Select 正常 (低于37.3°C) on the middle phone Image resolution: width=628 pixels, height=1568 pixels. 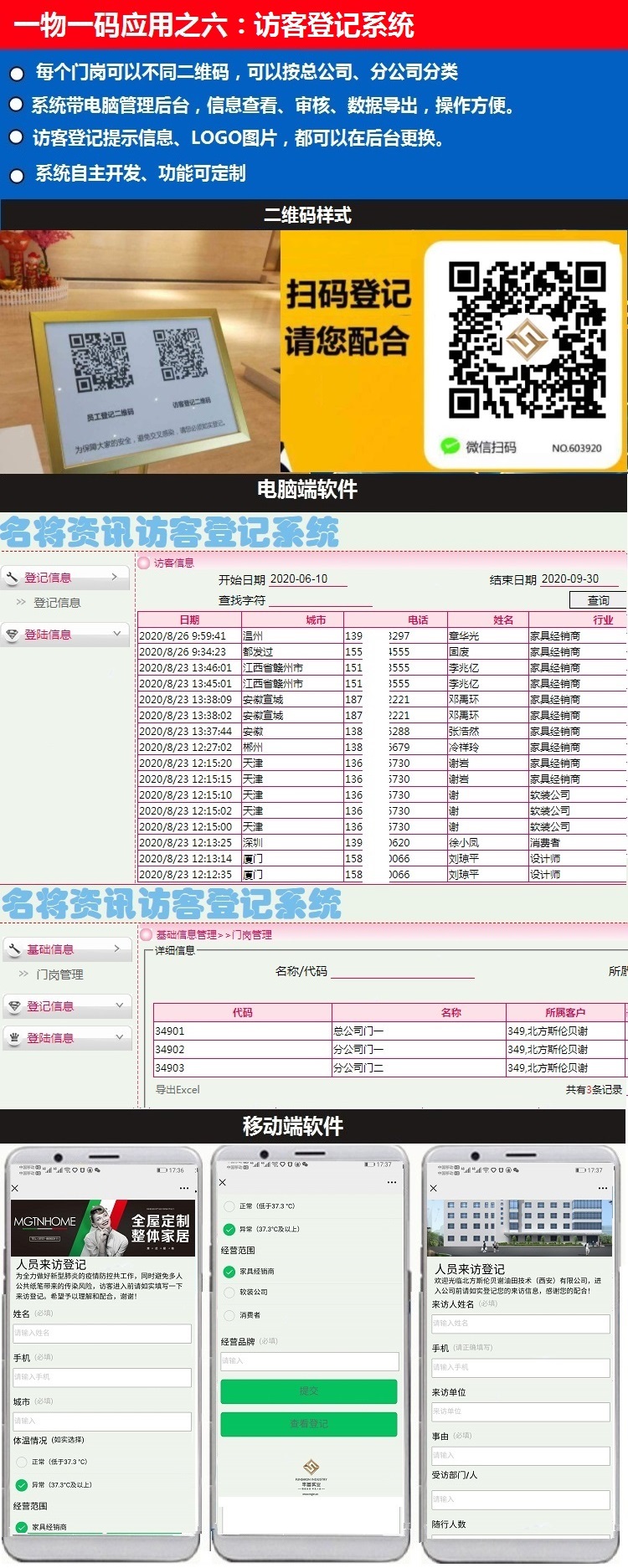(229, 1206)
